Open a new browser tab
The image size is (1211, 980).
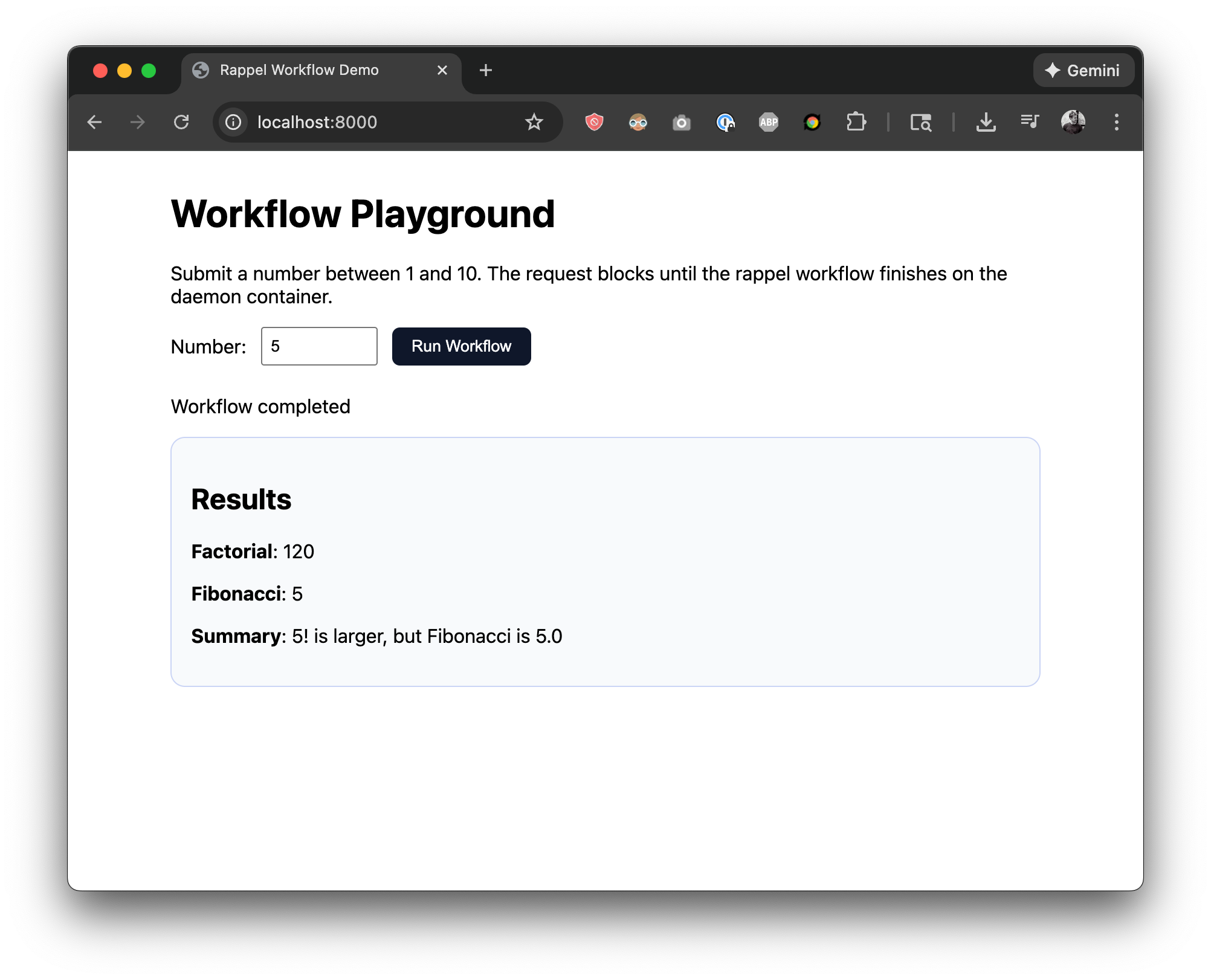486,70
